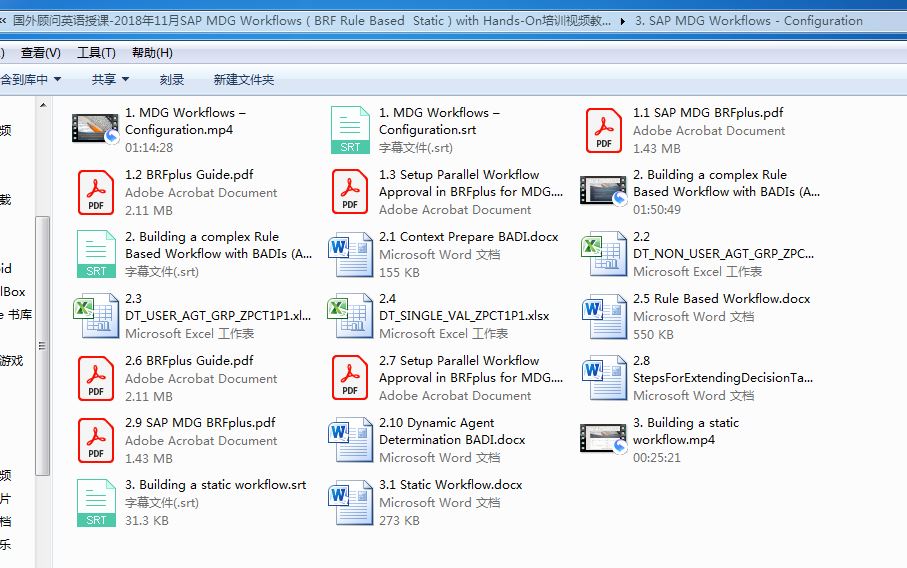Click the 书库 item in navigation pane
This screenshot has height=568, width=907.
pos(20,315)
